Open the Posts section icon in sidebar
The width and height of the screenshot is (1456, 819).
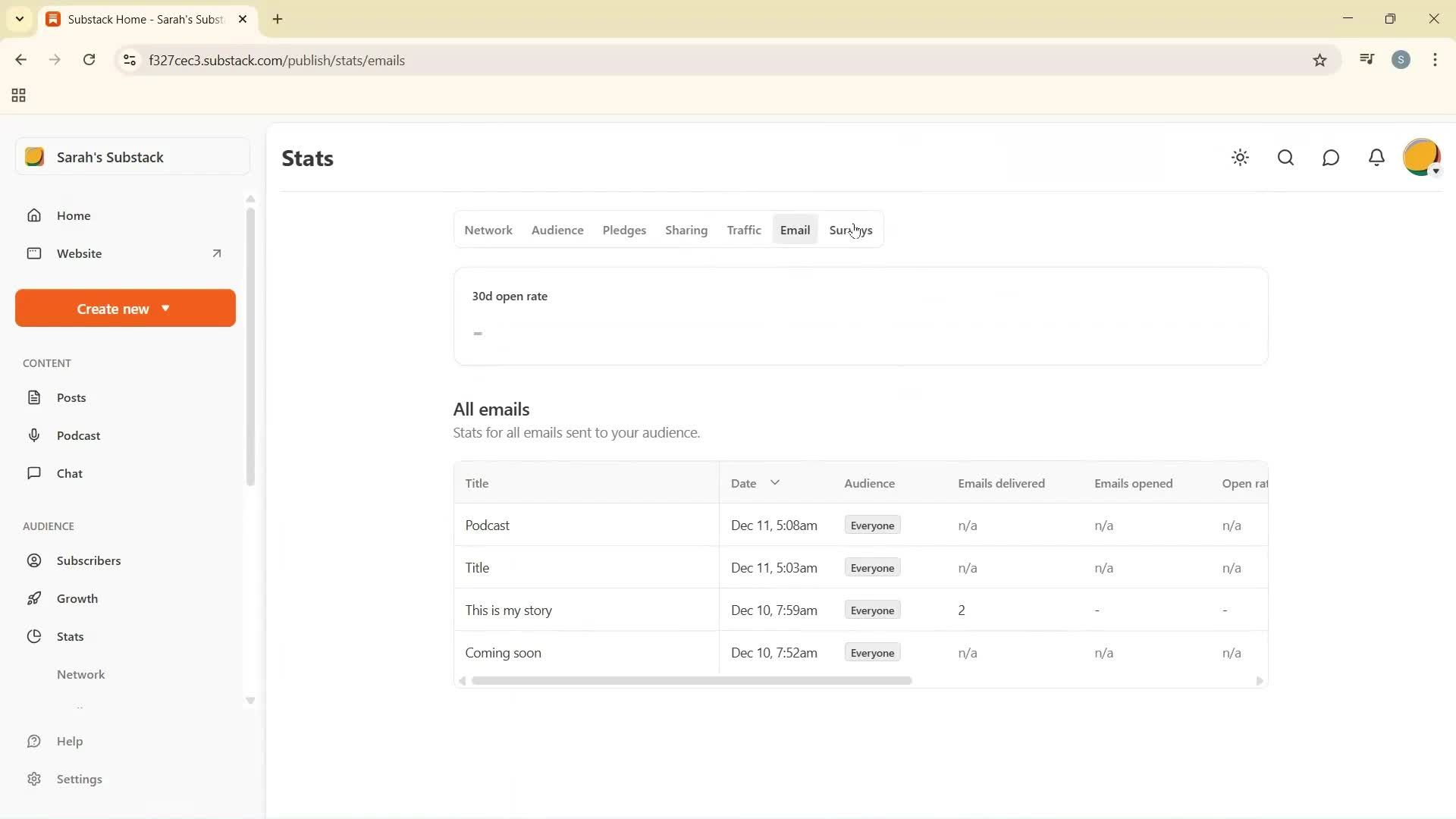[35, 397]
